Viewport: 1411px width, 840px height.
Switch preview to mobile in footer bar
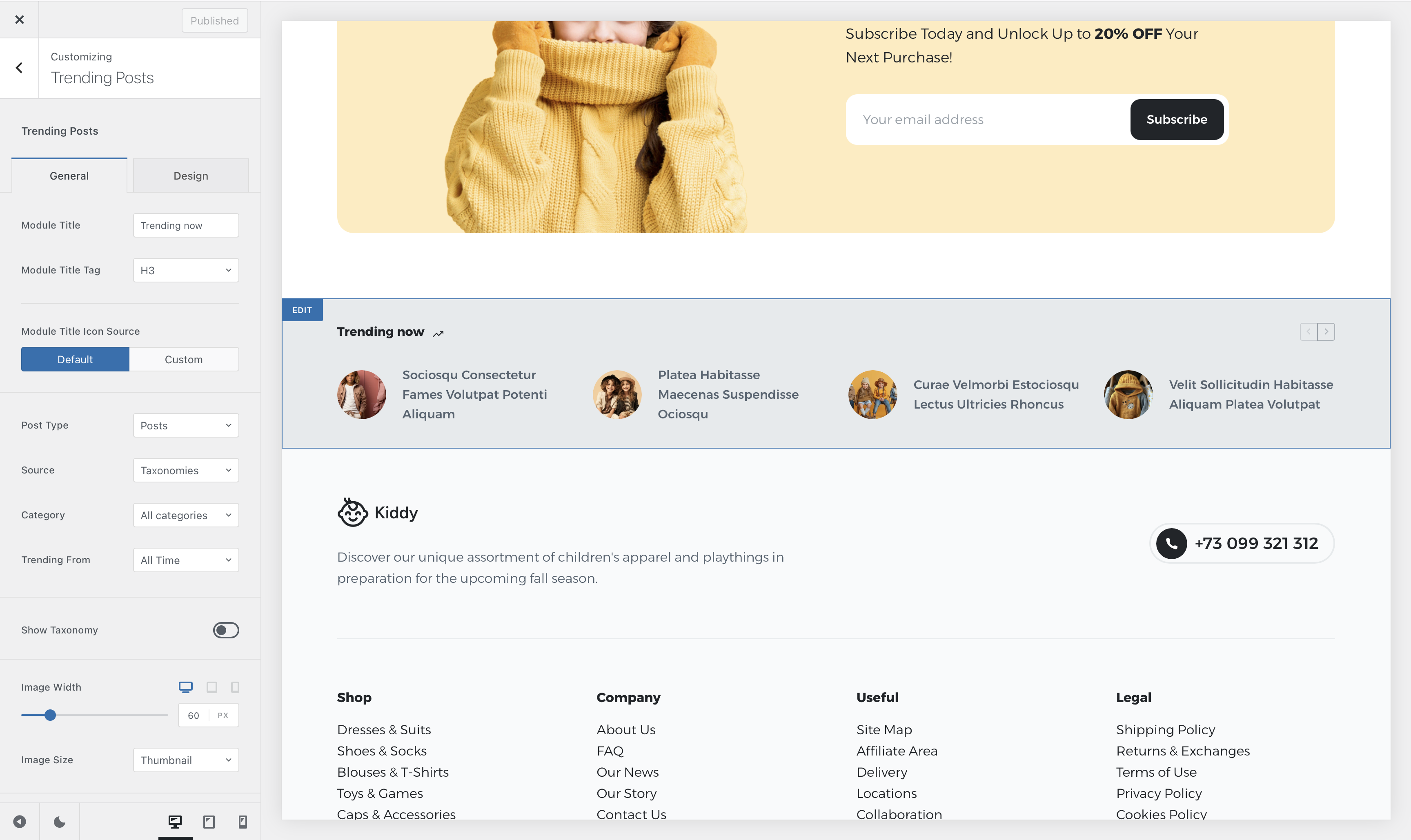[x=243, y=821]
